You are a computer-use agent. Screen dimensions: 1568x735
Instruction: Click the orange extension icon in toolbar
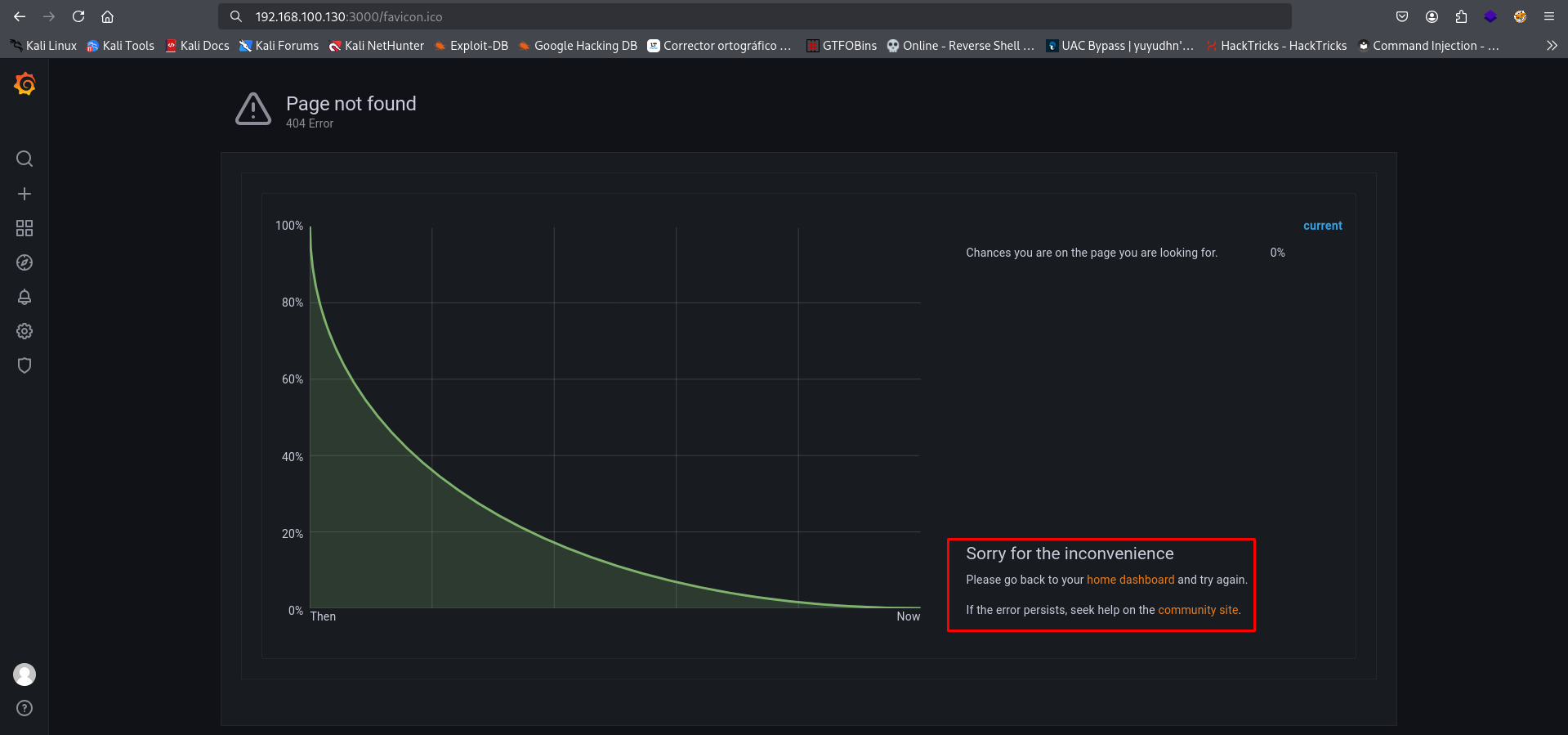[x=1520, y=16]
